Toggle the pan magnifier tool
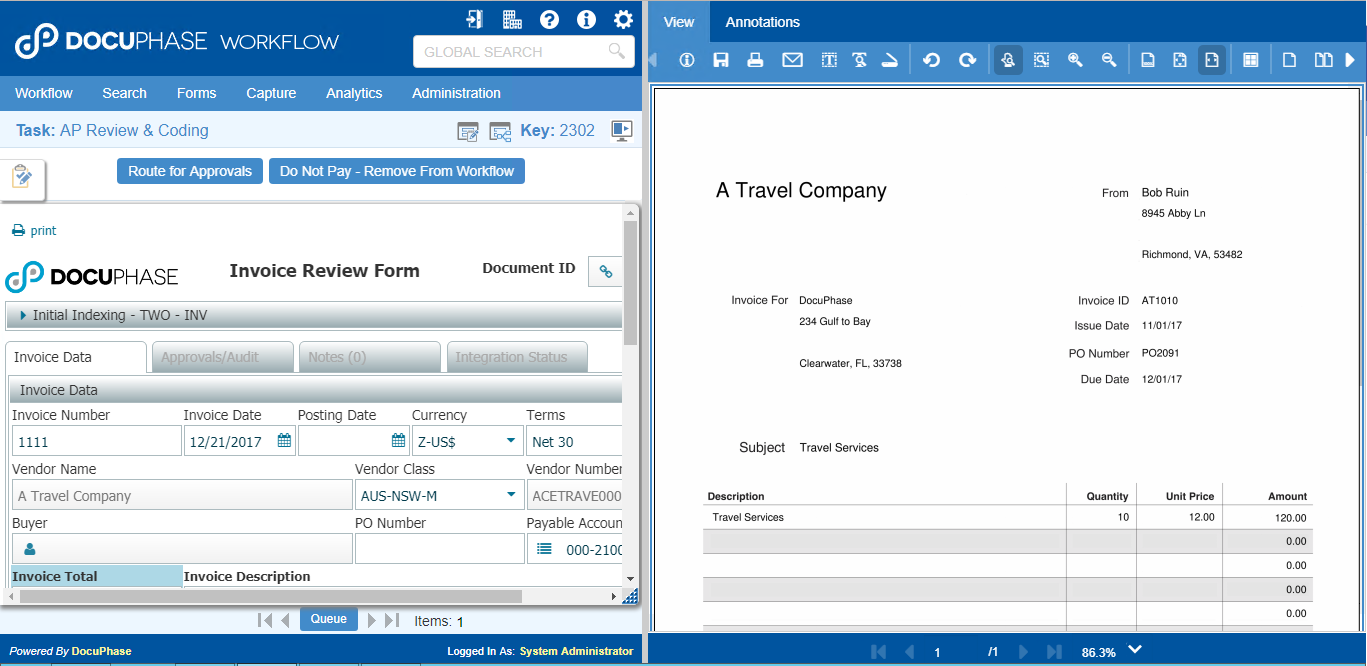Viewport: 1367px width, 666px height. (1008, 60)
